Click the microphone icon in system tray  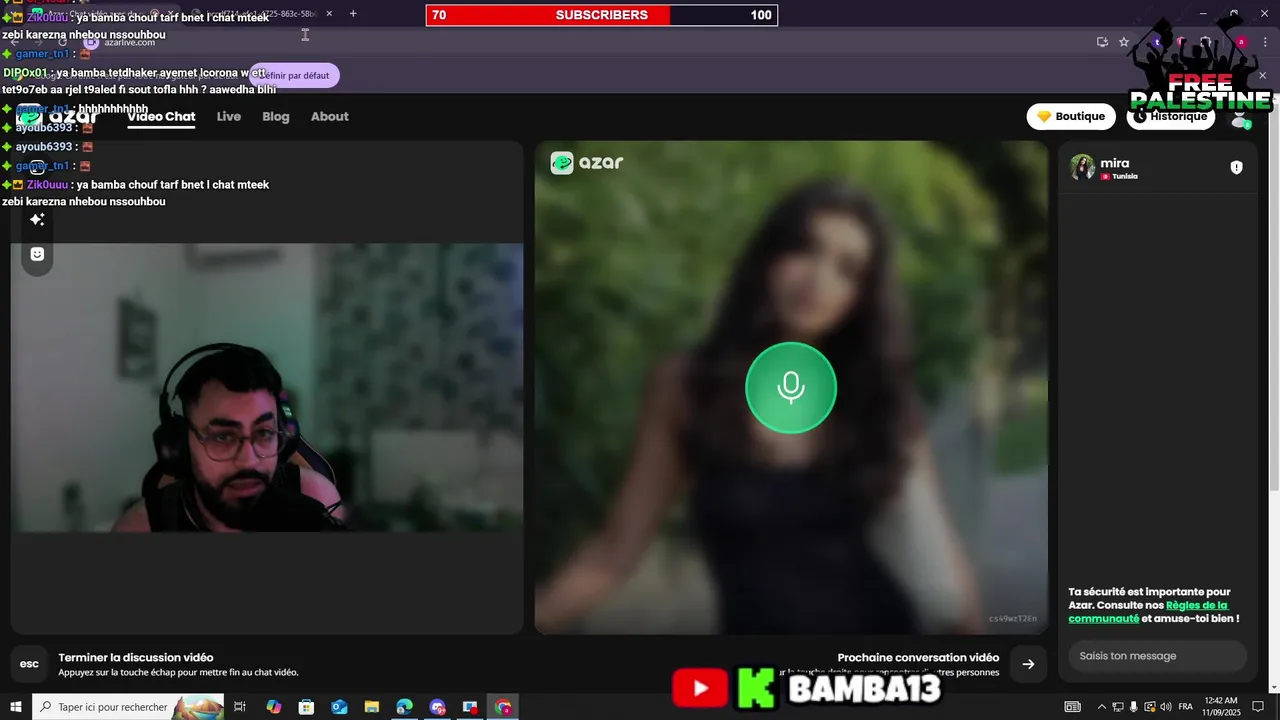point(1133,707)
